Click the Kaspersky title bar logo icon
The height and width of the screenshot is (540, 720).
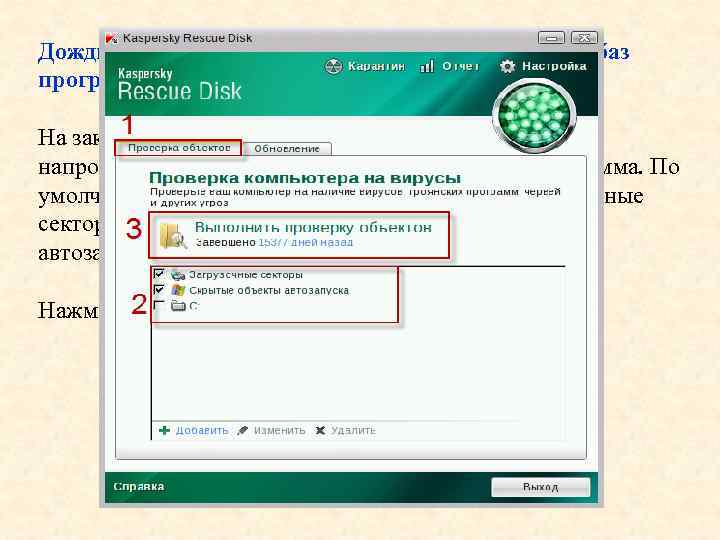112,38
